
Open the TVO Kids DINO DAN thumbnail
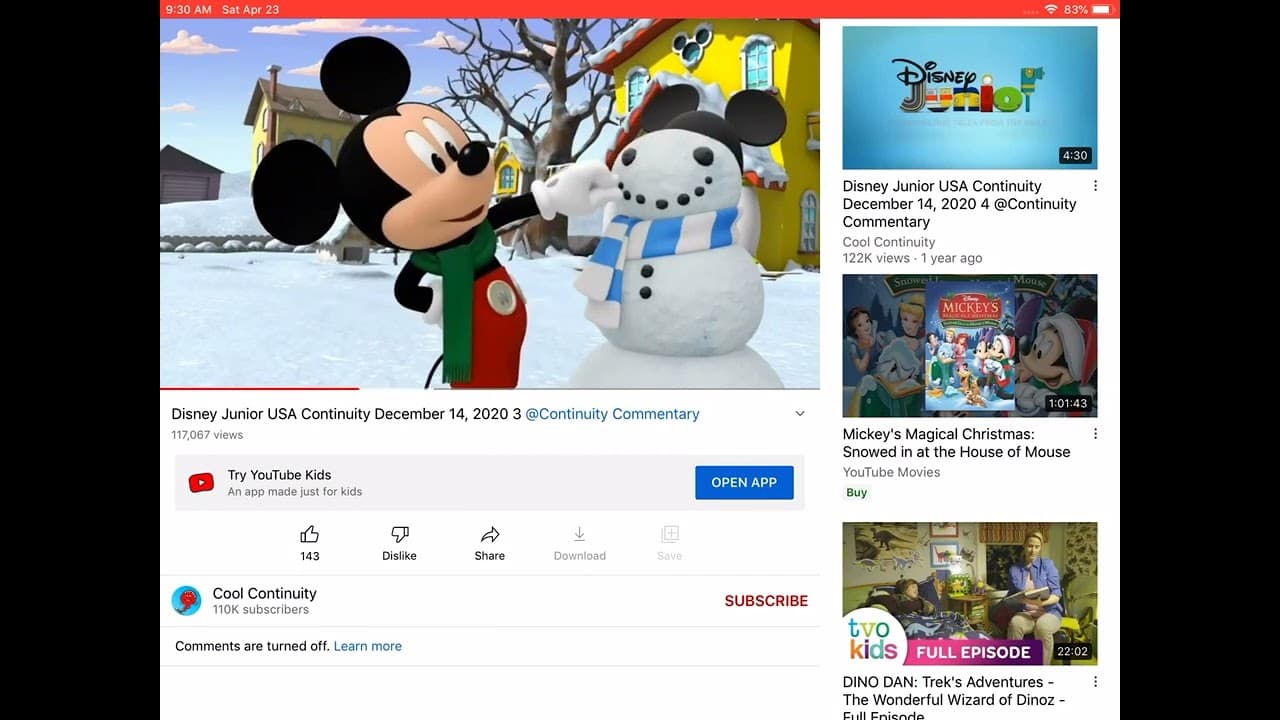(970, 594)
